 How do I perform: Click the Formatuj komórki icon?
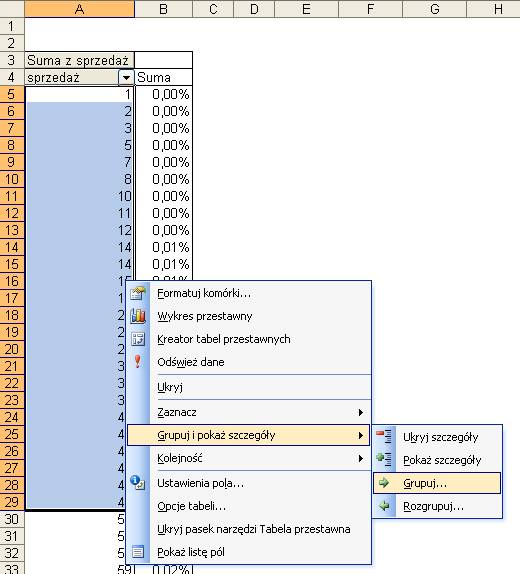[138, 293]
